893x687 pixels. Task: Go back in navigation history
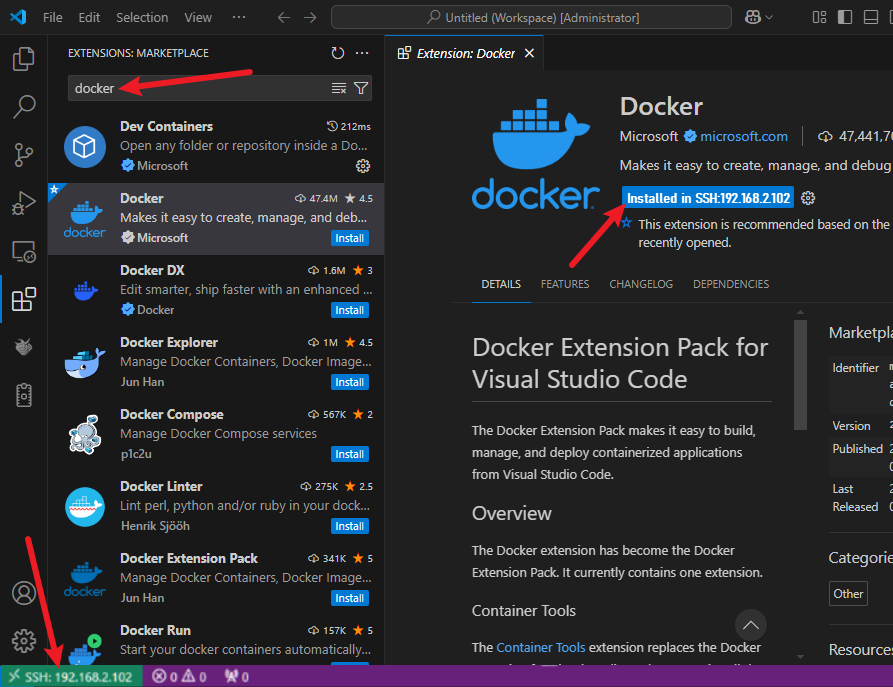(284, 18)
